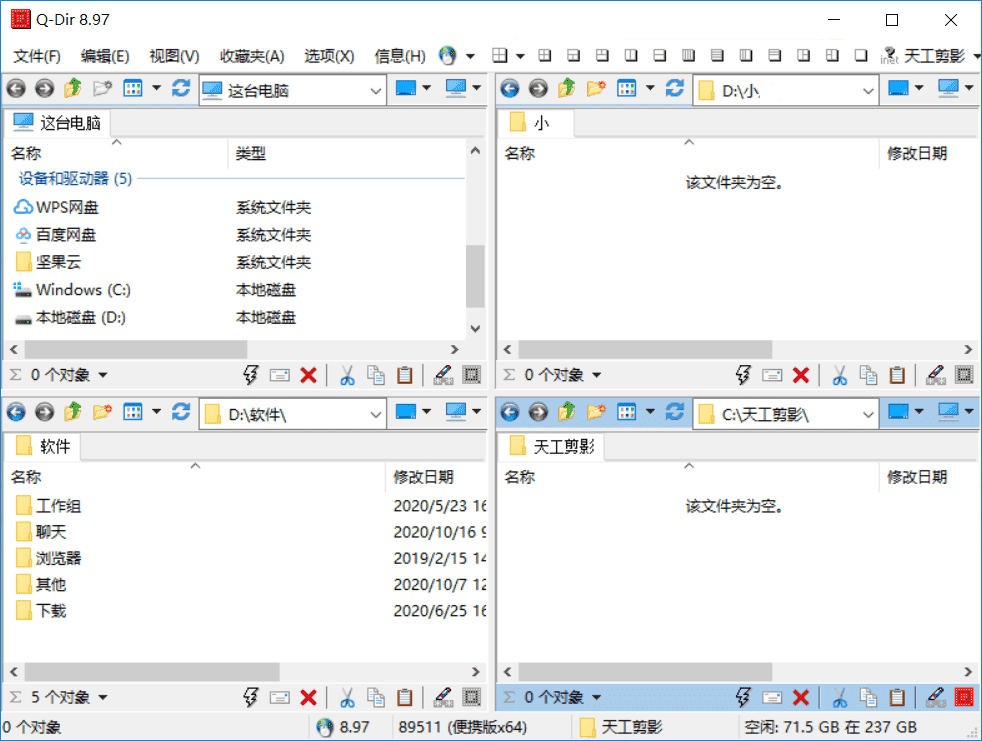Navigate up one level in the D:\软件 pane
The image size is (982, 741).
pyautogui.click(x=70, y=411)
